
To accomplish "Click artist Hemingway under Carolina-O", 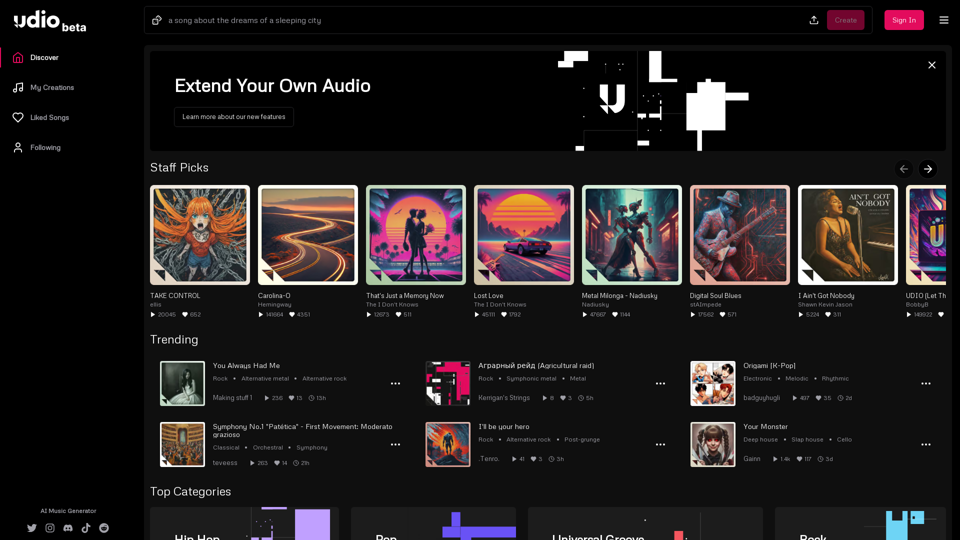I will pyautogui.click(x=274, y=305).
